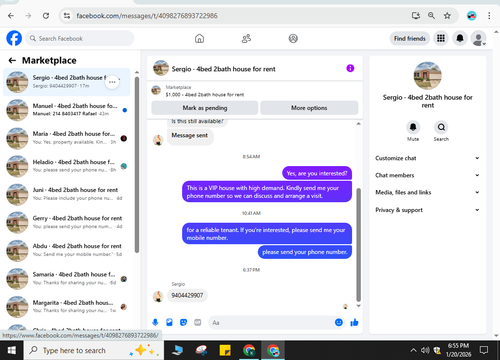Mute the Sergio conversation

(413, 127)
